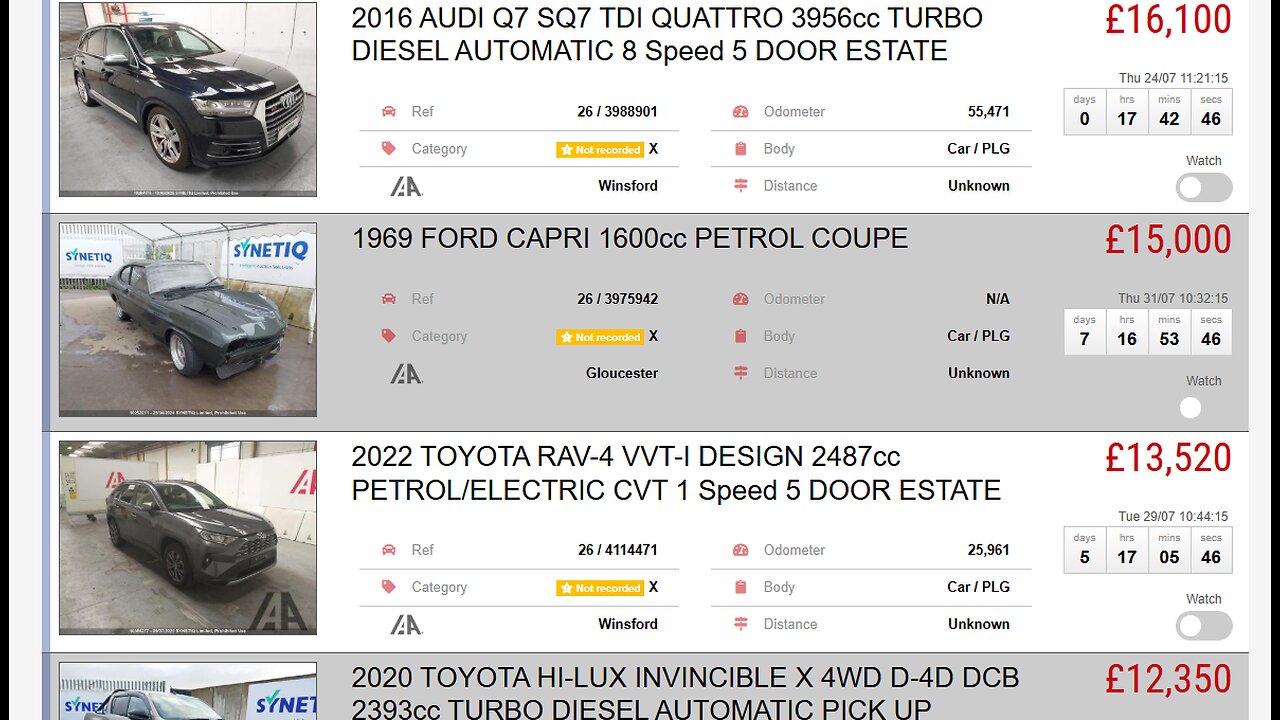Image resolution: width=1280 pixels, height=720 pixels.
Task: Click the Odometer gauge icon in Toyota RAV-4 listing
Action: click(741, 550)
